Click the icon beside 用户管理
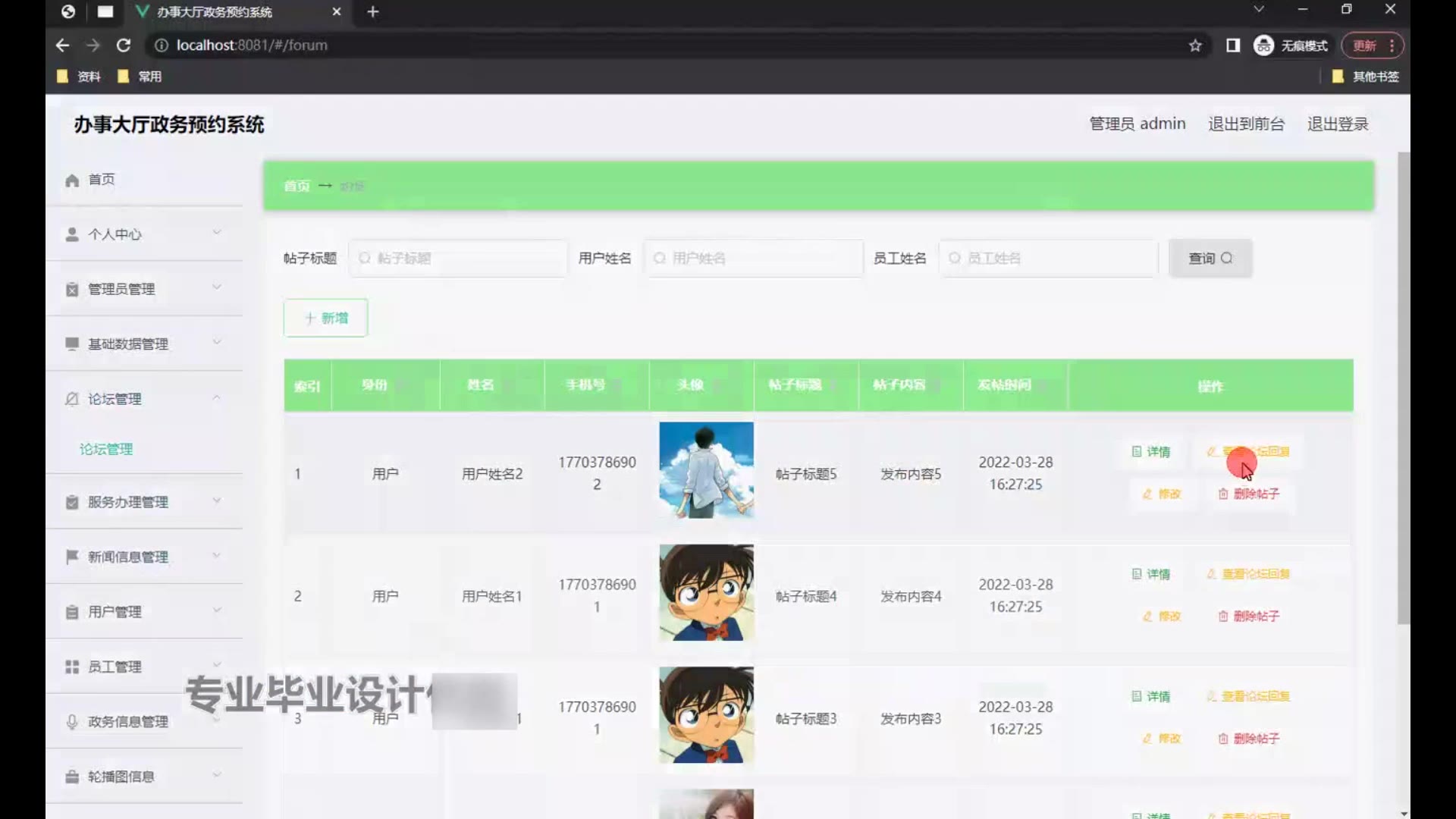1456x819 pixels. pos(72,612)
